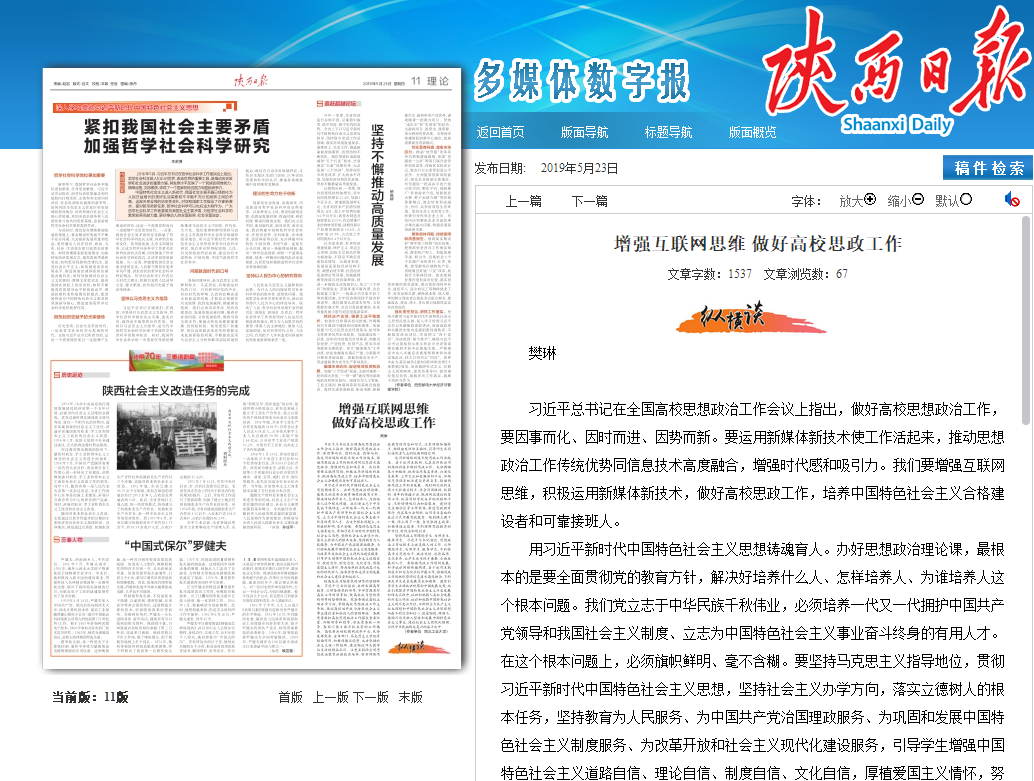Click the font enlarge plus icon
The width and height of the screenshot is (1034, 781).
870,200
